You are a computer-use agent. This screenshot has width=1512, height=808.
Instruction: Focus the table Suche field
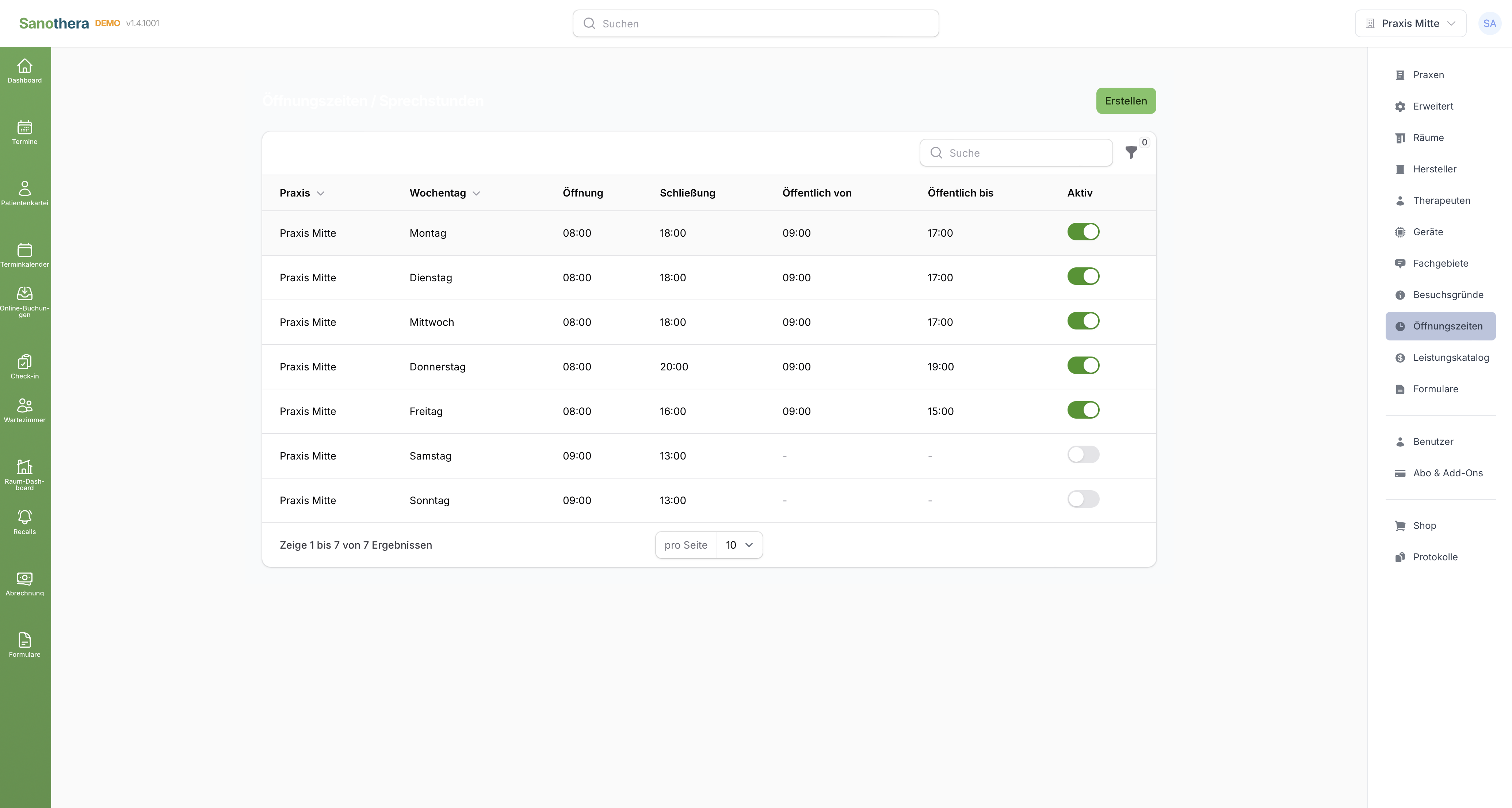(1016, 153)
